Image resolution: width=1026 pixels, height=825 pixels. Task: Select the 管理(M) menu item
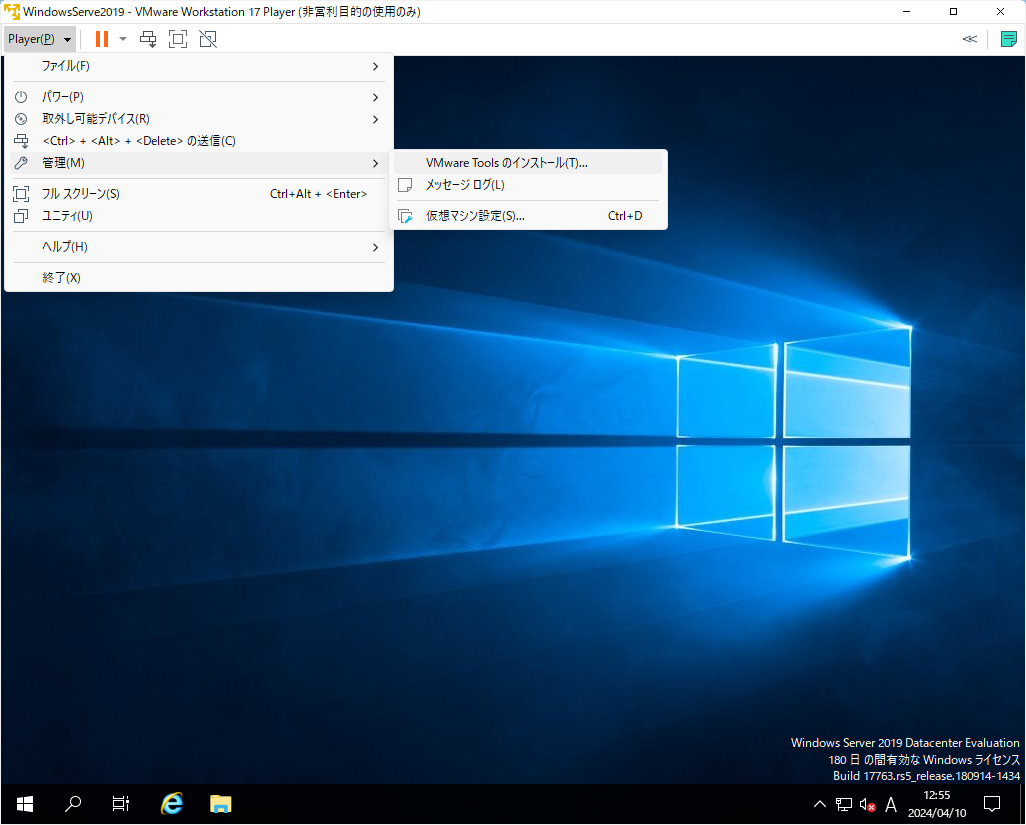pyautogui.click(x=199, y=163)
